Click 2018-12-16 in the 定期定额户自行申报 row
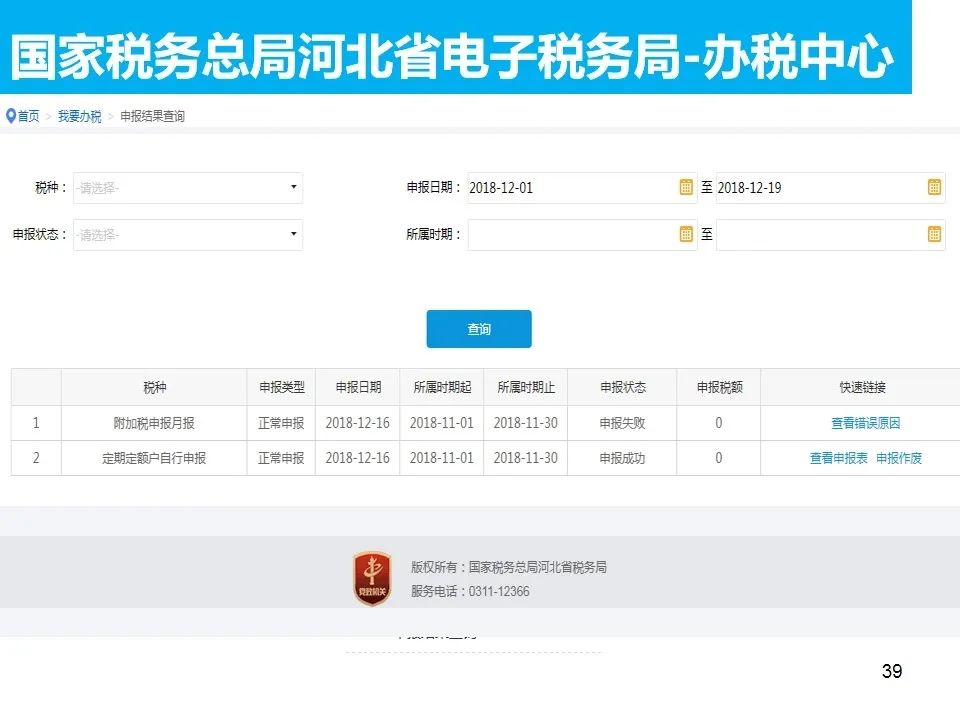Image resolution: width=960 pixels, height=720 pixels. (358, 458)
